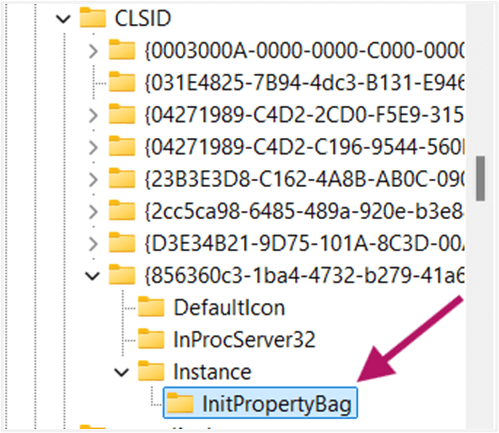Select the InProcServer32 subkey
The height and width of the screenshot is (433, 499).
point(244,340)
